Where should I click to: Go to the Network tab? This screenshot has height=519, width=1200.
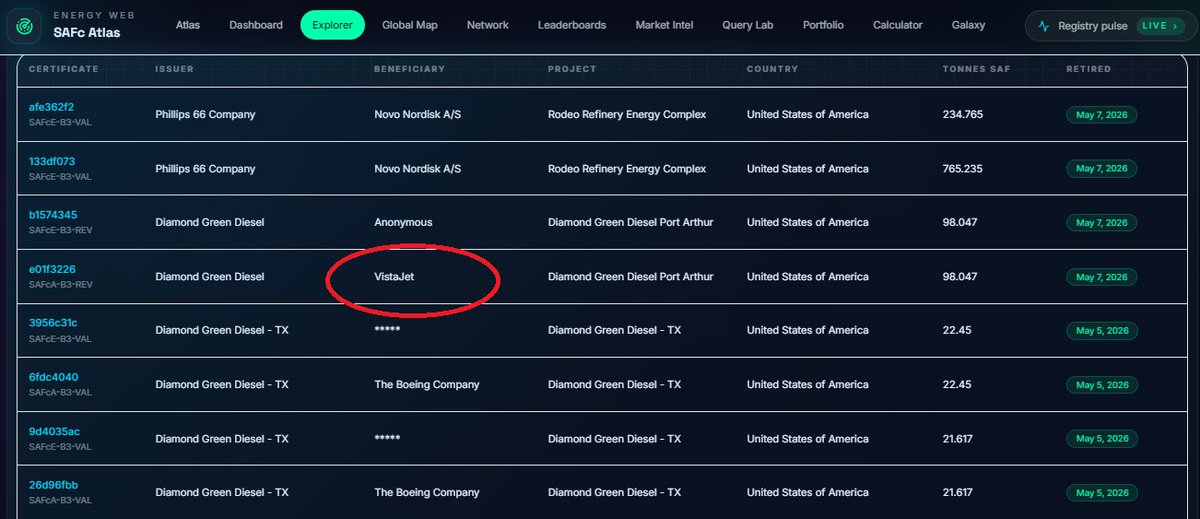coord(488,25)
